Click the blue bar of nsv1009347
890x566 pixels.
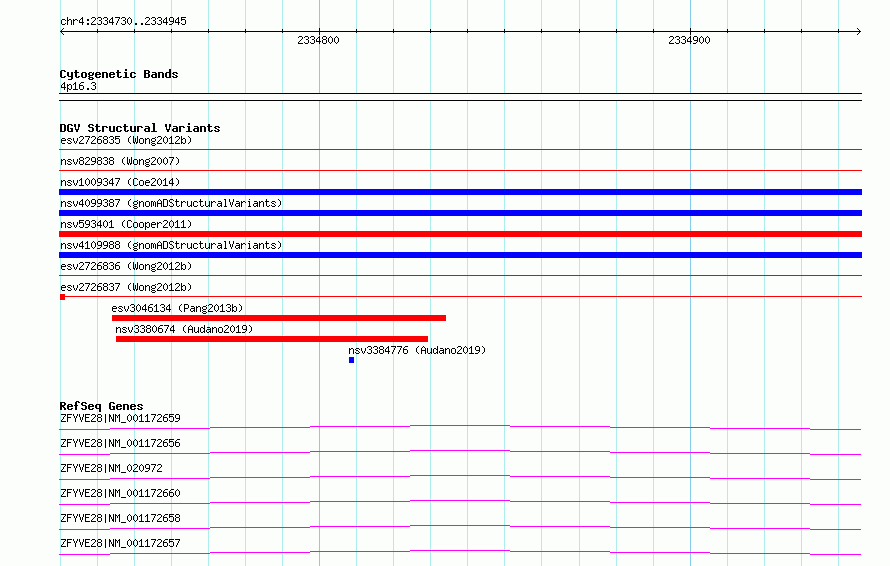[x=460, y=192]
